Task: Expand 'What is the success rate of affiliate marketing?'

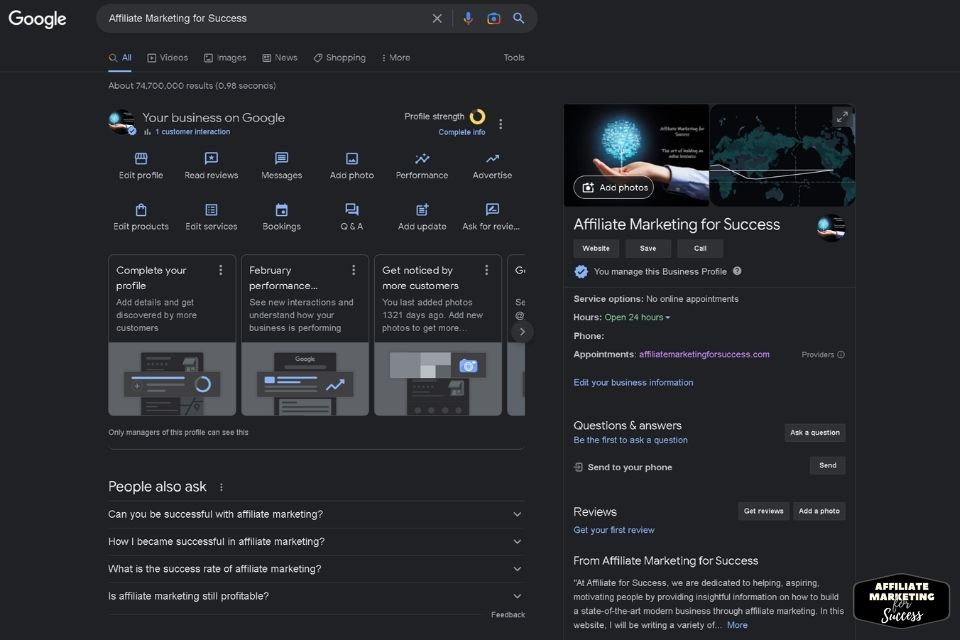Action: pos(316,569)
